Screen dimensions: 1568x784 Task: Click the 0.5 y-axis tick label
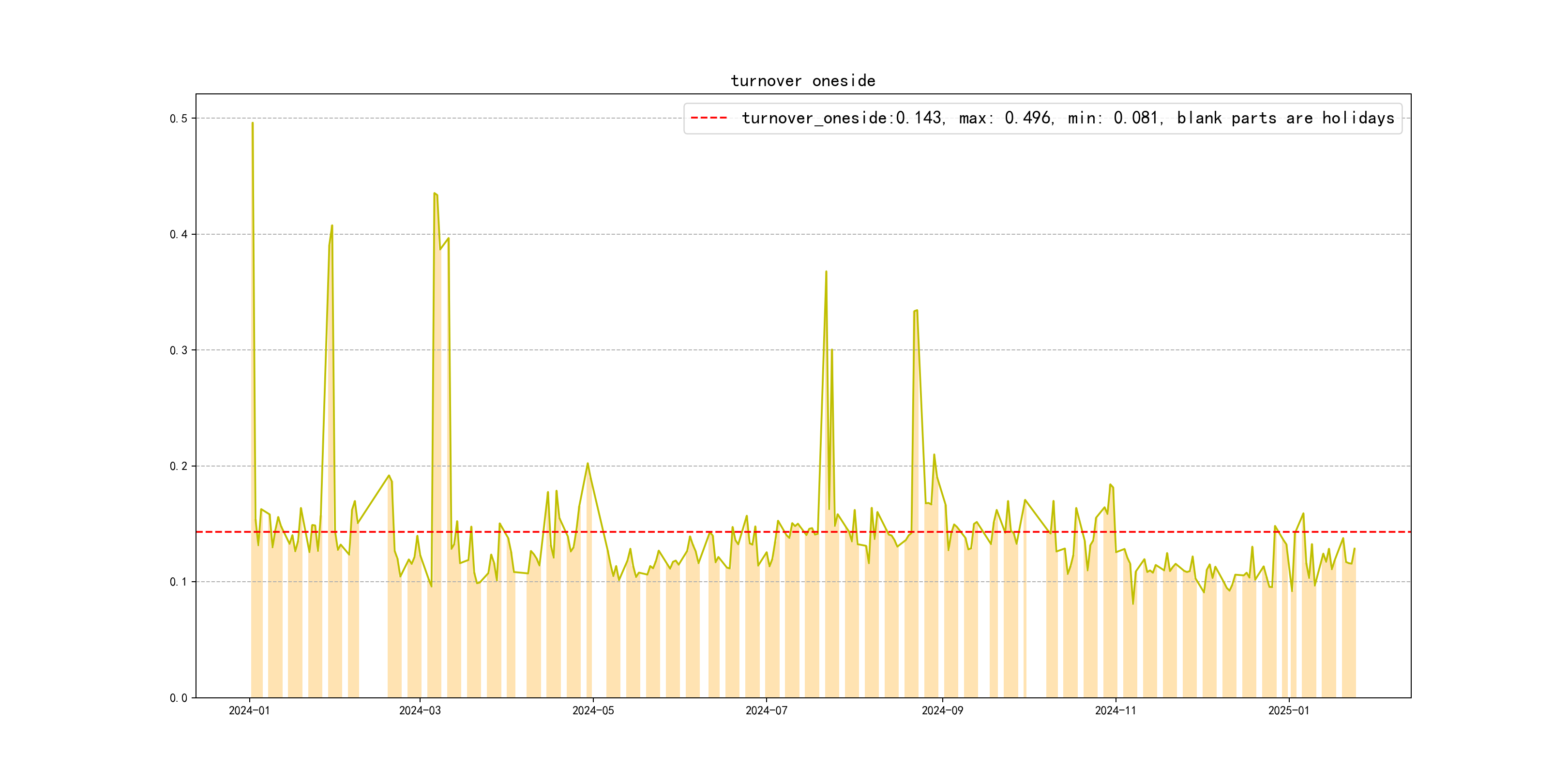click(179, 119)
